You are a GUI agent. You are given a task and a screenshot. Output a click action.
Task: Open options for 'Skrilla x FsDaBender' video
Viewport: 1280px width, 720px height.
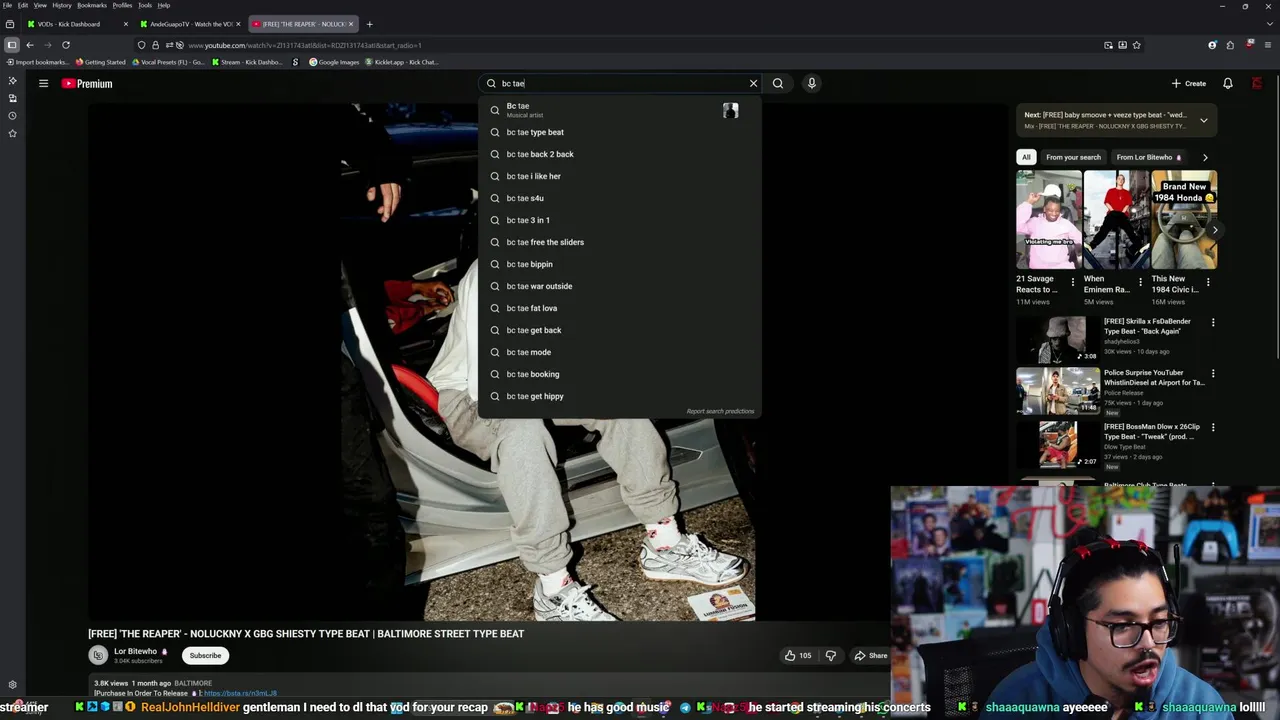1213,322
